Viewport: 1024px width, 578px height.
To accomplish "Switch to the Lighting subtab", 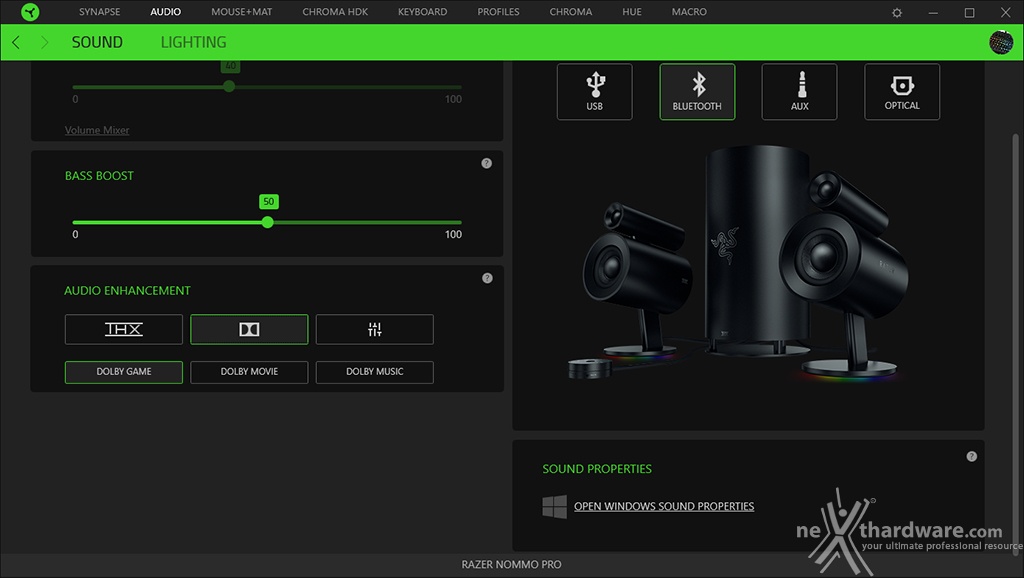I will point(193,42).
